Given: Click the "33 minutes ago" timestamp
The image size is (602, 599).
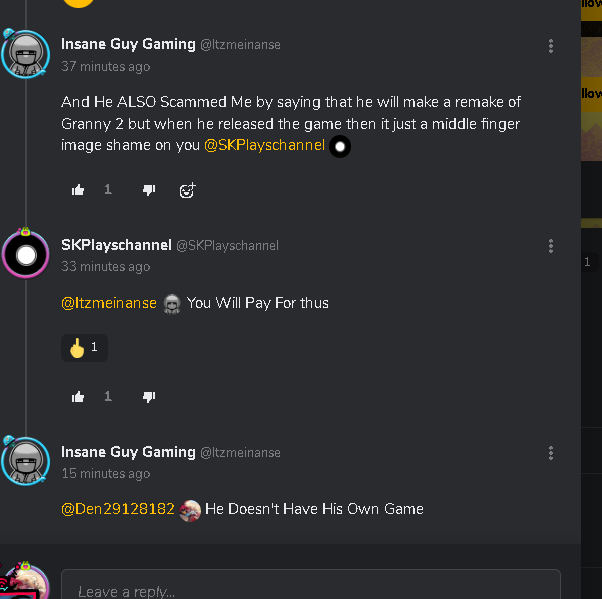Looking at the screenshot, I should 105,267.
